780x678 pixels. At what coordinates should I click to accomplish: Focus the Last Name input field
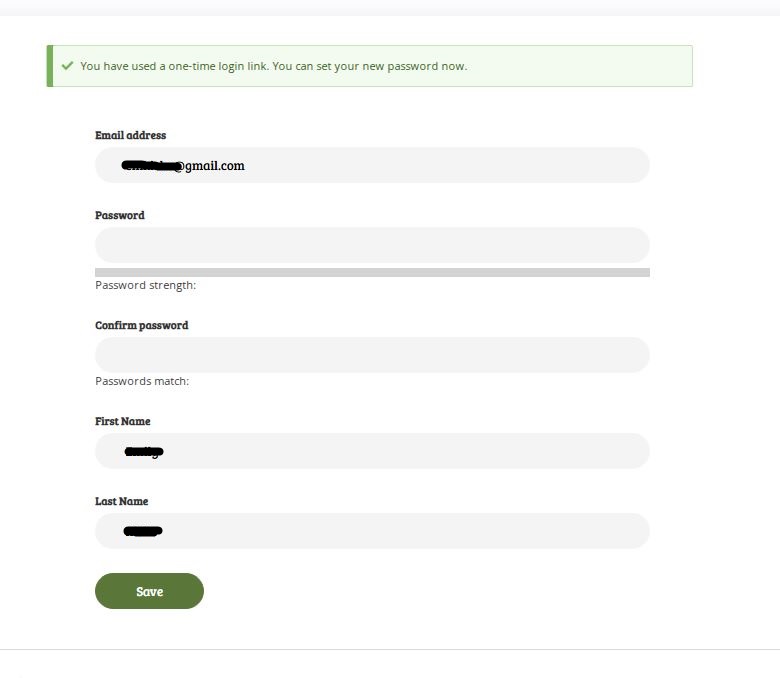[x=372, y=531]
